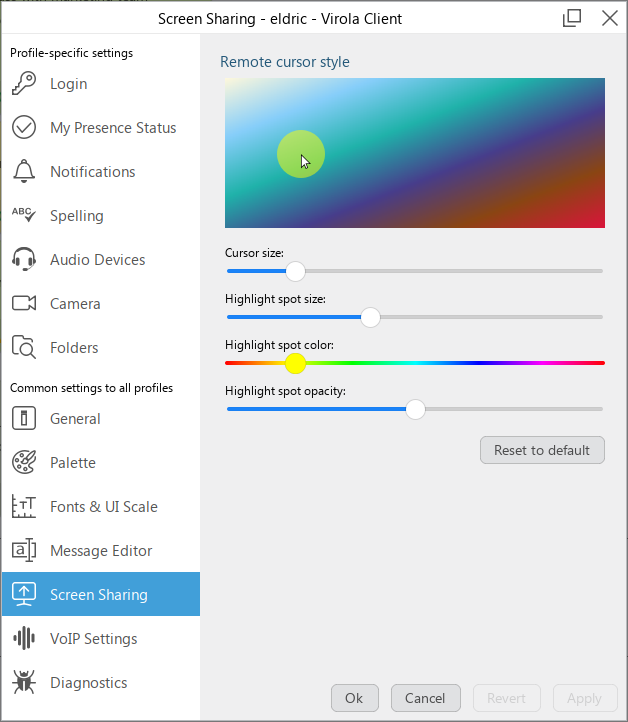The height and width of the screenshot is (722, 628).
Task: Click the Highlight spot opacity slider handle
Action: click(x=415, y=409)
